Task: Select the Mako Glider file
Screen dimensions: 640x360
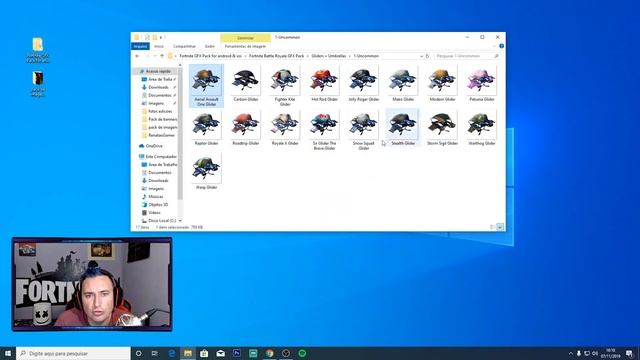Action: [x=403, y=84]
